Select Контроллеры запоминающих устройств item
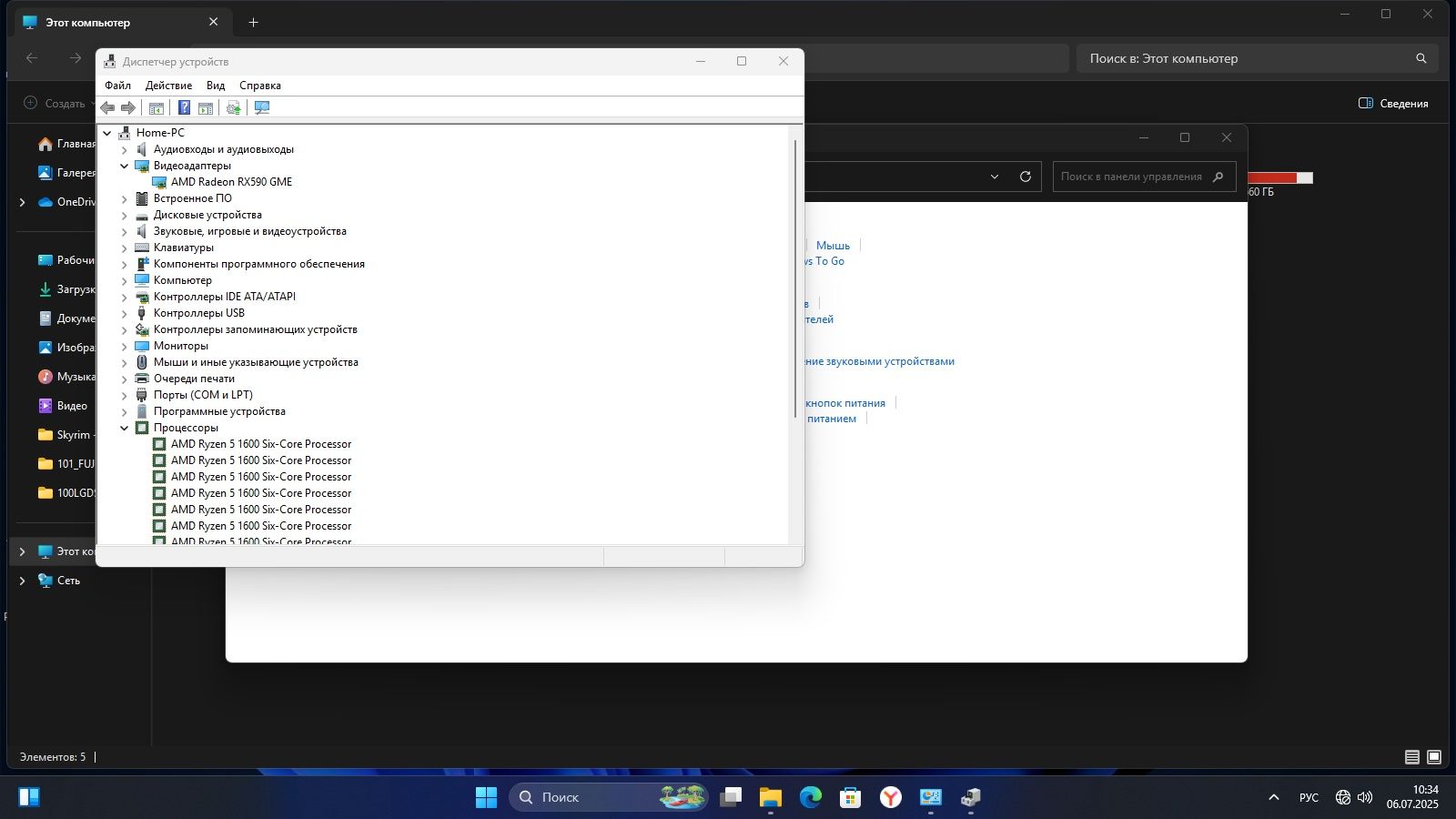Viewport: 1456px width, 819px height. pyautogui.click(x=255, y=329)
